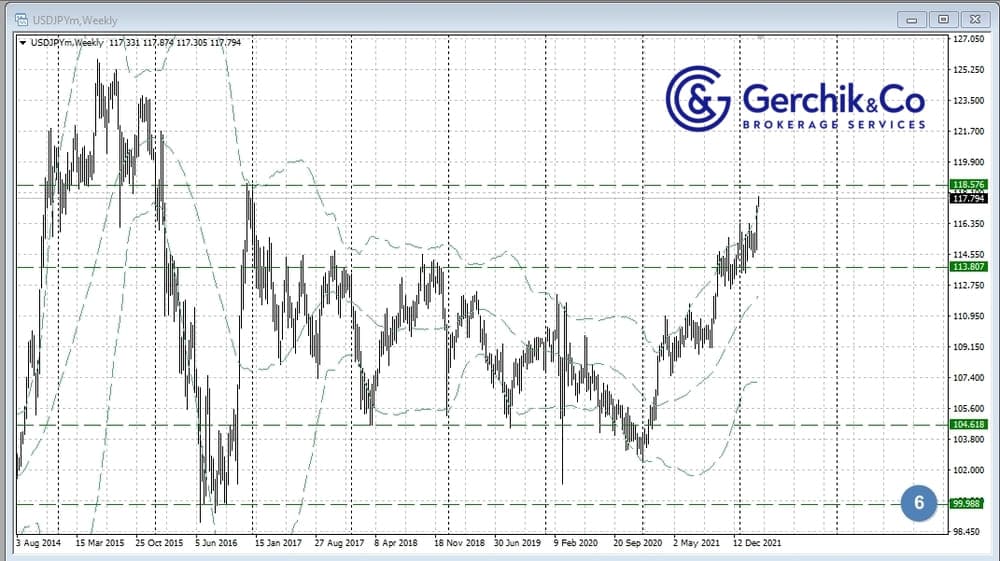Expand the triangle beside USDJPYm,Weekly label

(23, 42)
